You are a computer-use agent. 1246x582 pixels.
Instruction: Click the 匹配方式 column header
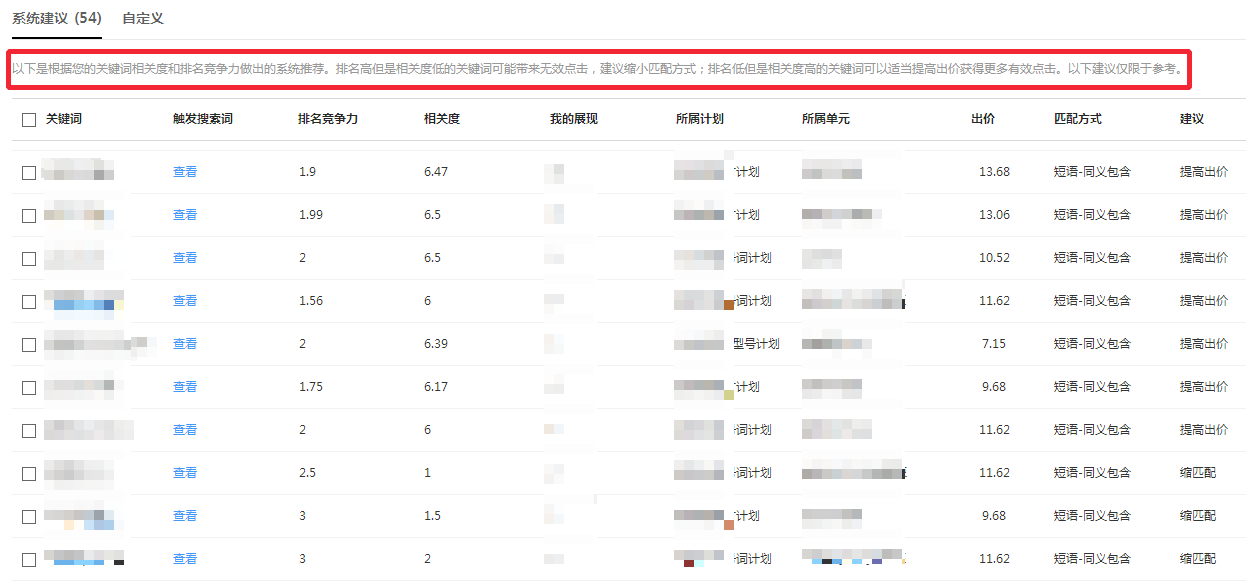pyautogui.click(x=1078, y=119)
